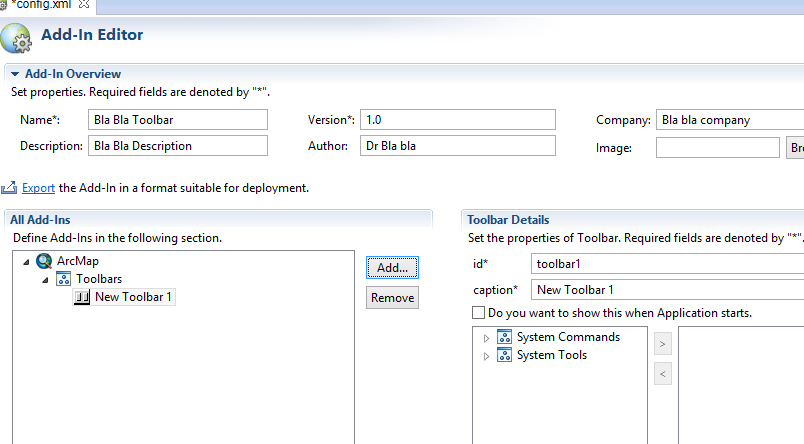This screenshot has height=444, width=804.
Task: Click the System Commands folder icon
Action: tap(505, 337)
